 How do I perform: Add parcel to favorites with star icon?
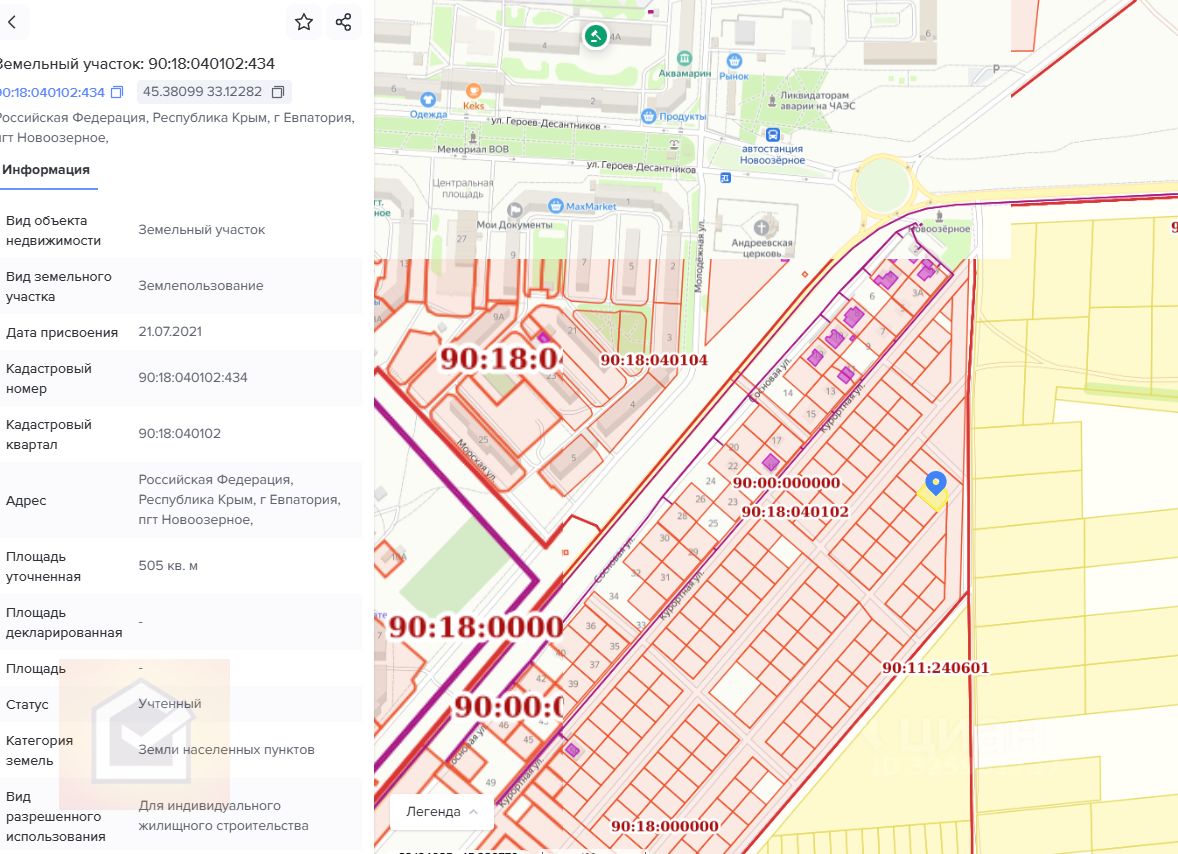[304, 22]
